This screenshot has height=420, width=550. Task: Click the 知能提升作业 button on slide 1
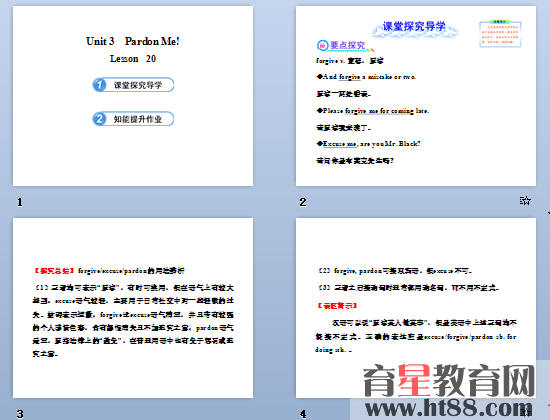coord(133,119)
